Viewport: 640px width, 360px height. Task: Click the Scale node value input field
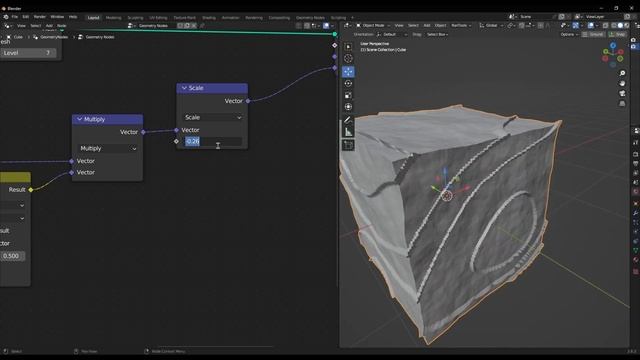(213, 141)
